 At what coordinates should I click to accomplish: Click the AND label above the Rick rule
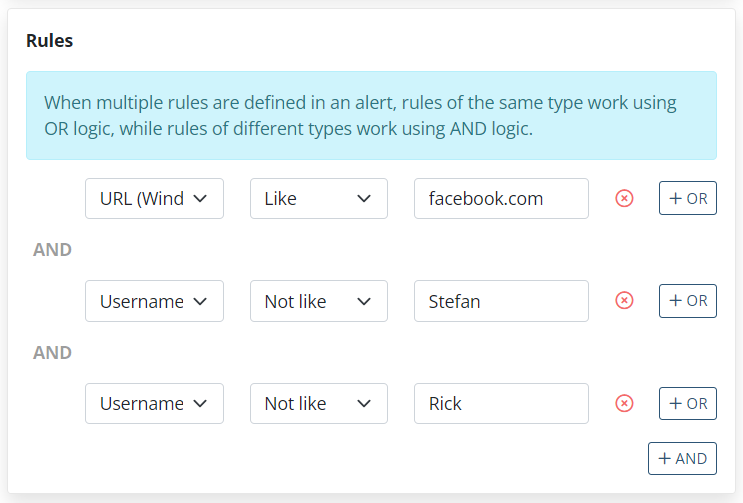tap(53, 352)
